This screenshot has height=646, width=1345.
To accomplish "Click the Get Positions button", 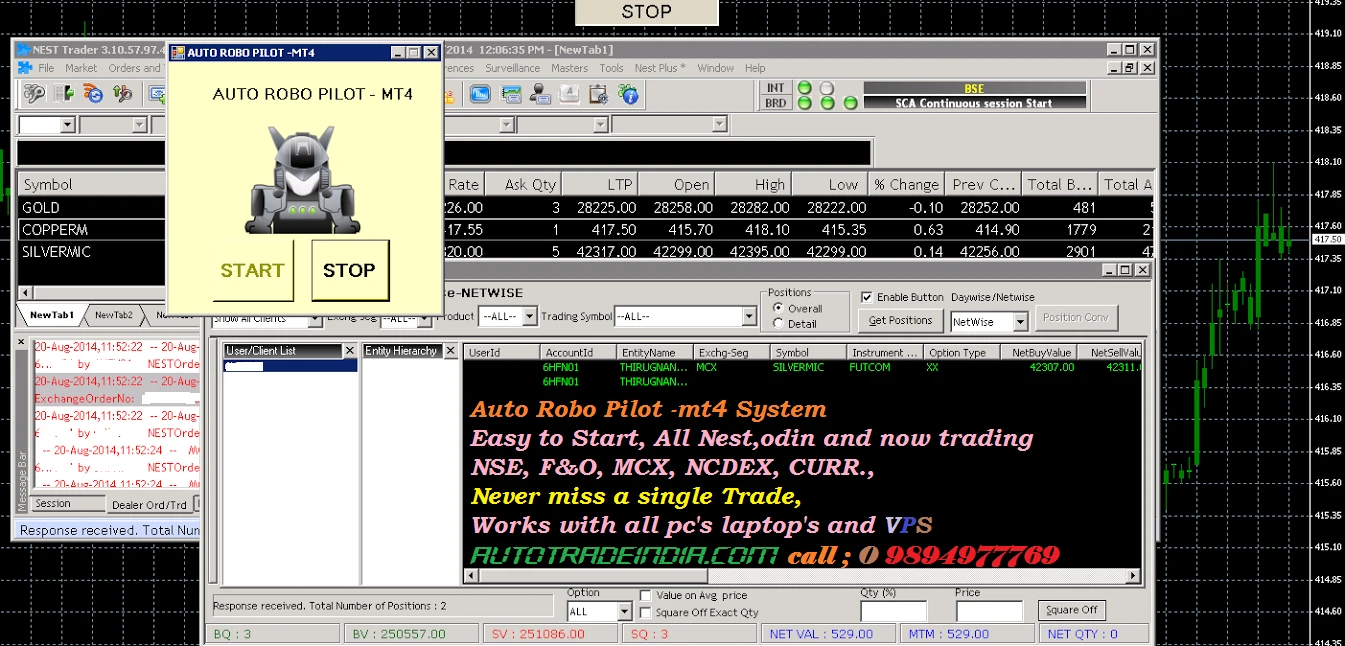I will point(901,320).
